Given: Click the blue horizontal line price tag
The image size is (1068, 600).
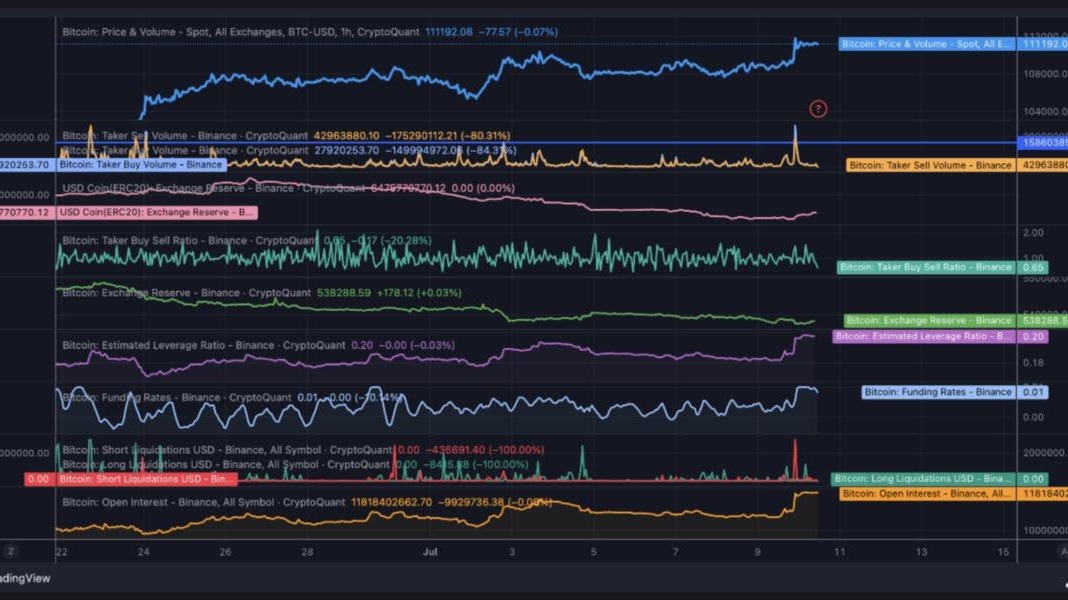Looking at the screenshot, I should pyautogui.click(x=1043, y=143).
